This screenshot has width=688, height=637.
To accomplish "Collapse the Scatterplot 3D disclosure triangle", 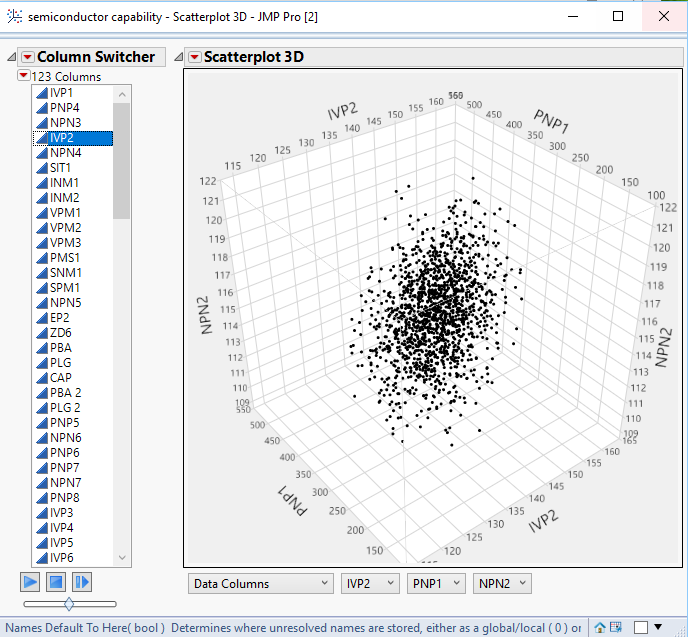I will pos(178,57).
